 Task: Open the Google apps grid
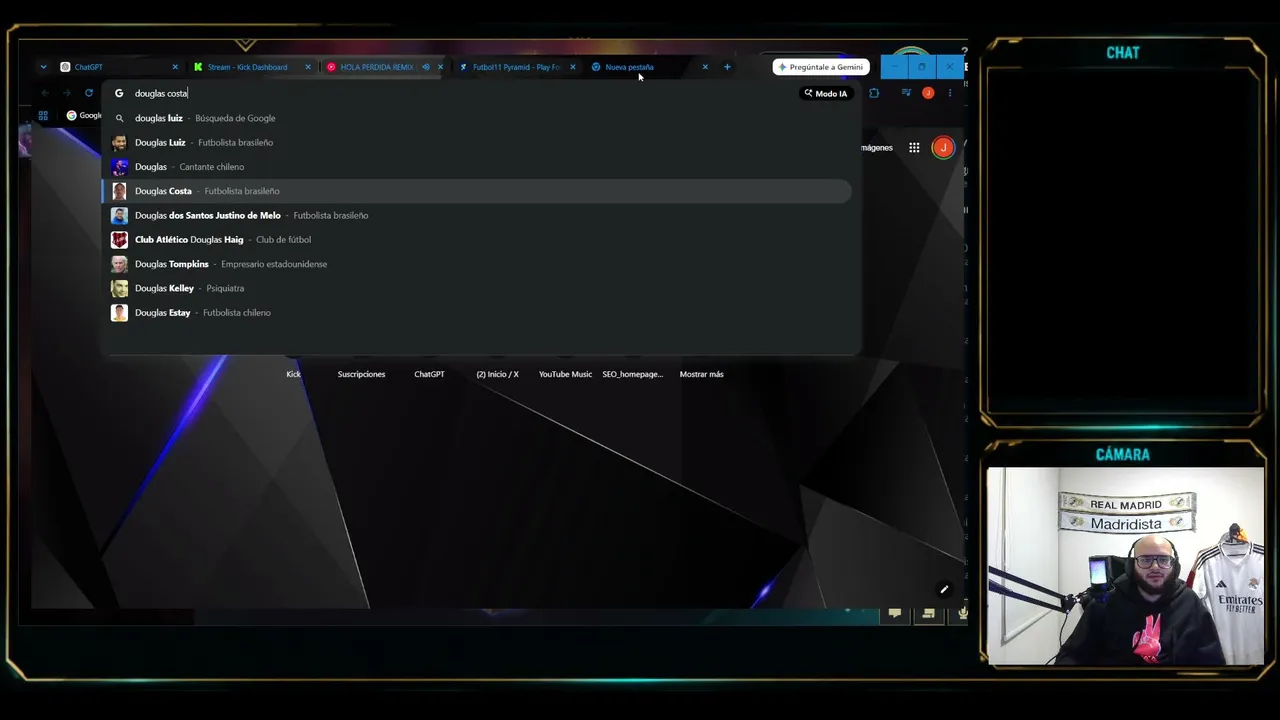coord(914,148)
